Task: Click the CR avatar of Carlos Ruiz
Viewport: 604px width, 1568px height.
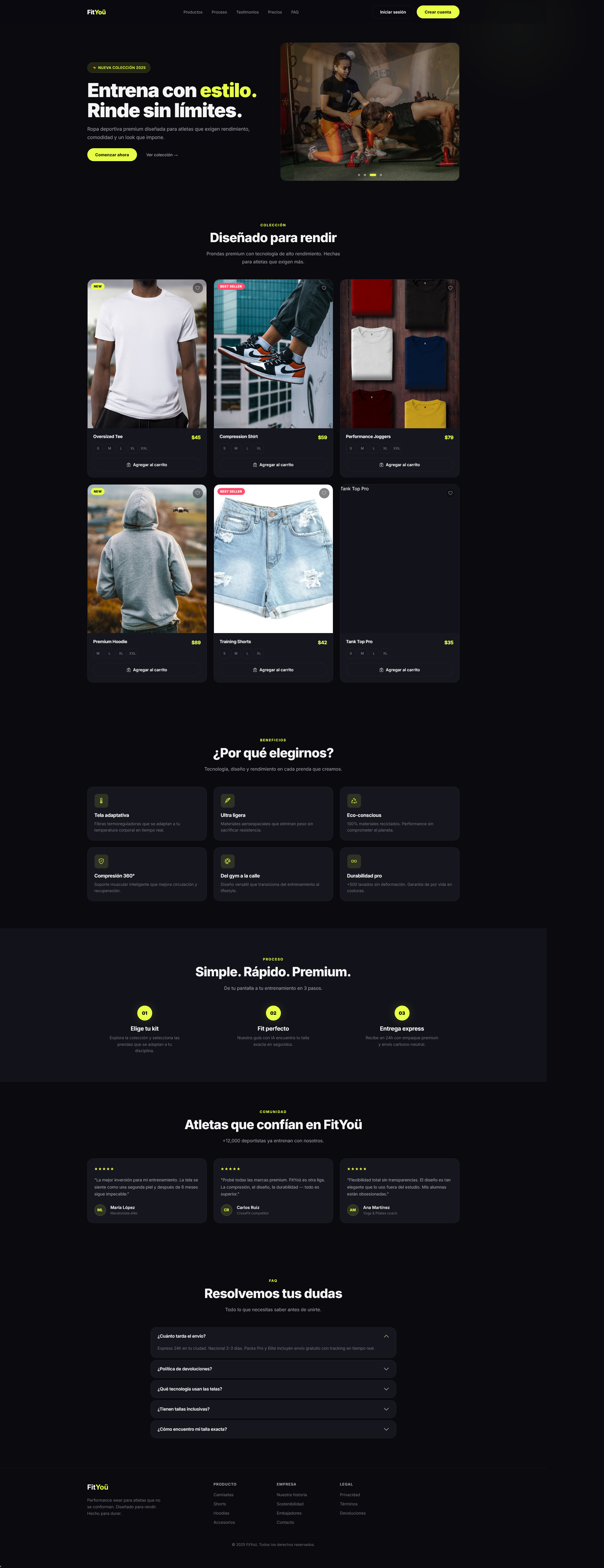Action: coord(227,1210)
